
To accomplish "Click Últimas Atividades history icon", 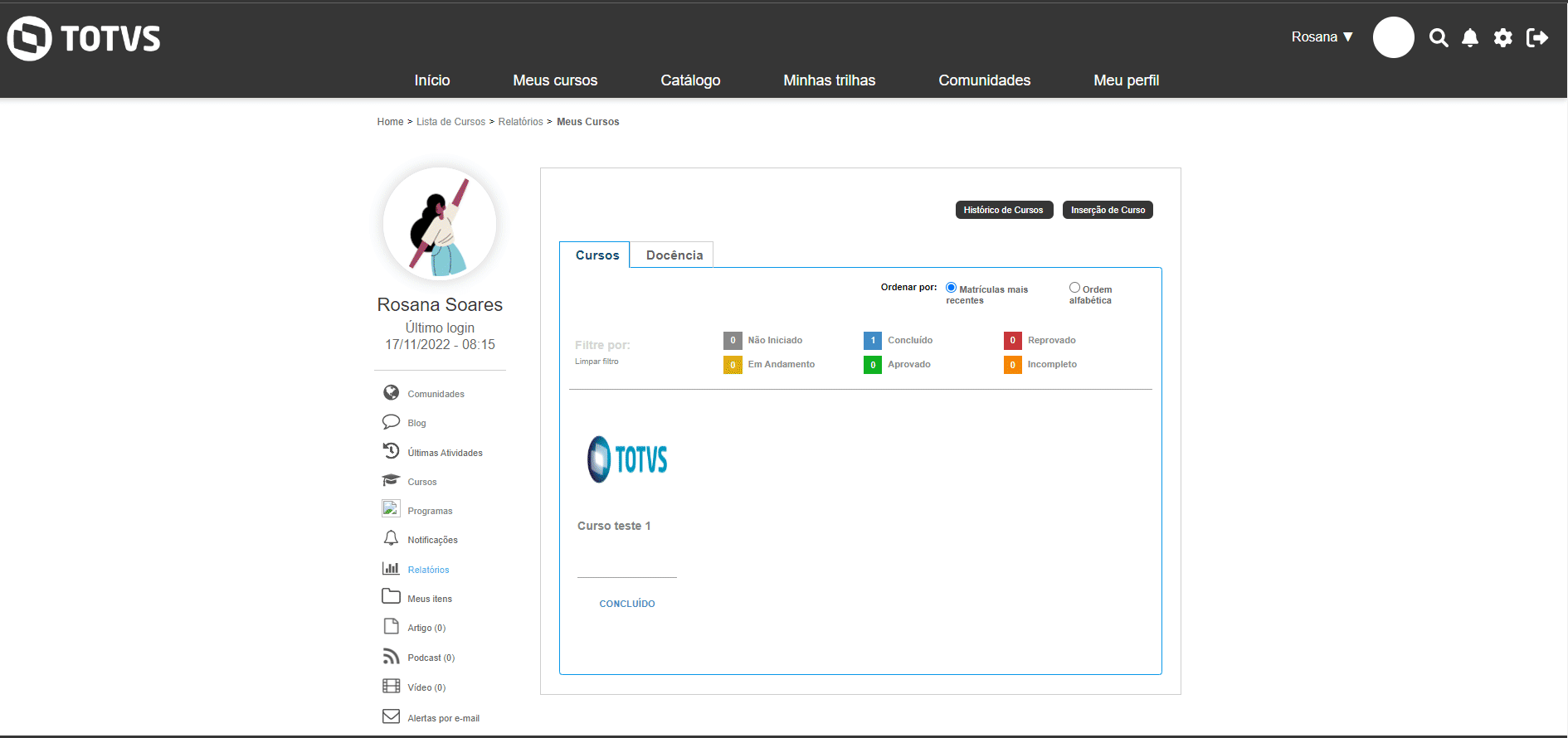I will (391, 451).
